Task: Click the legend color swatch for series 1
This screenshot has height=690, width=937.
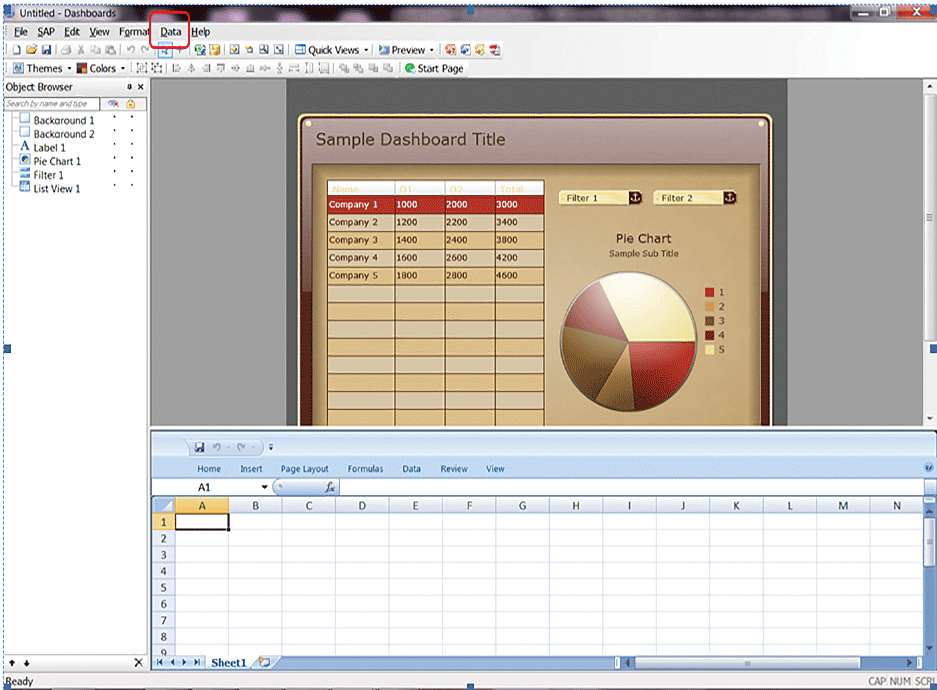Action: click(x=709, y=292)
